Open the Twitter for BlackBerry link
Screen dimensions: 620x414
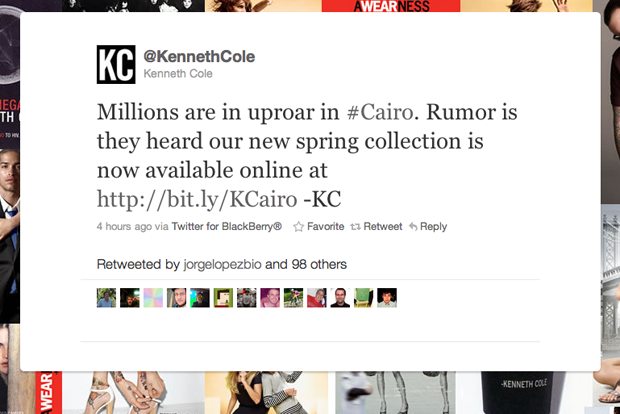[227, 227]
